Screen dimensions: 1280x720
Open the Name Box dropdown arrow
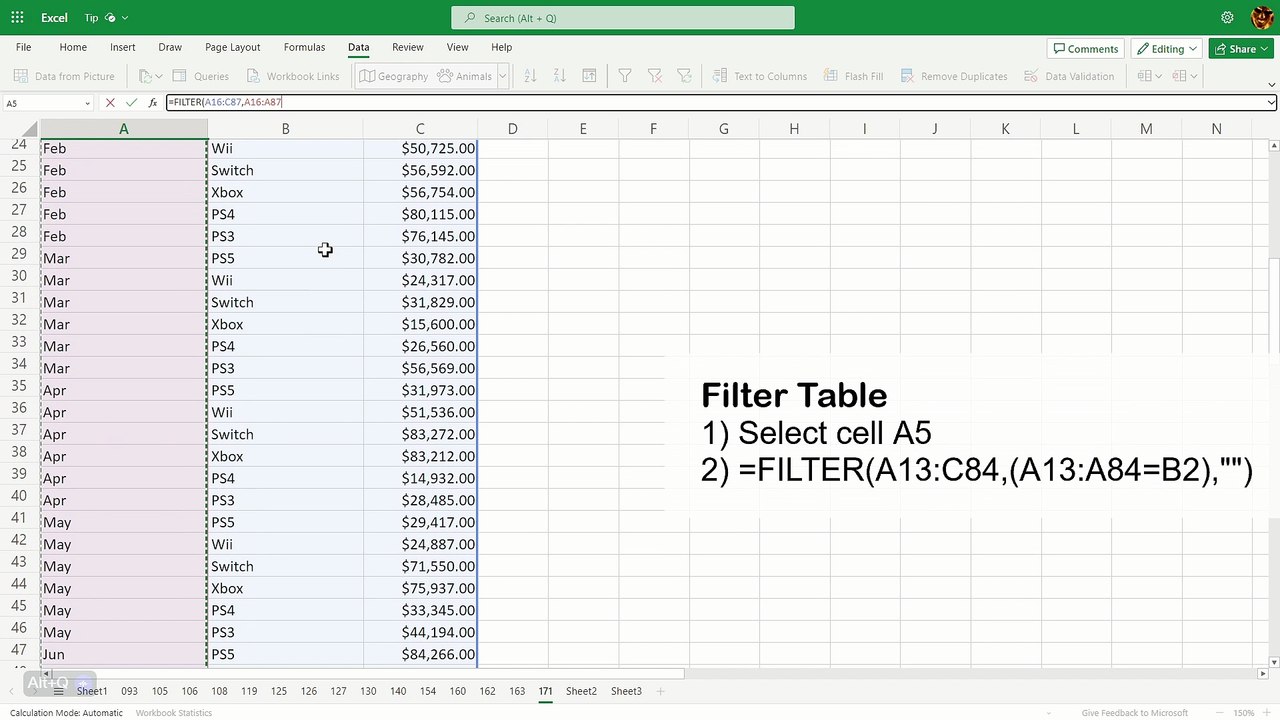(87, 103)
